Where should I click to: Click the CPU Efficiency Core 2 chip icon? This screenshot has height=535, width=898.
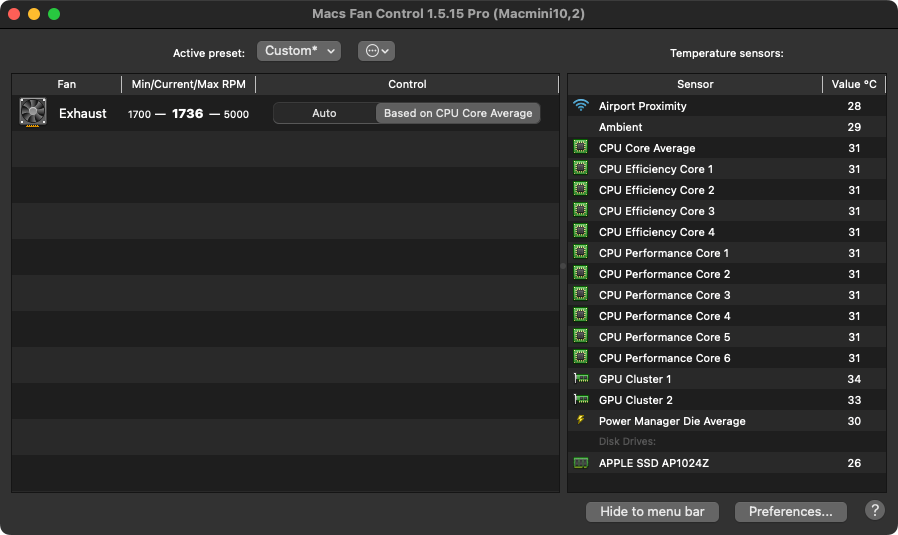(581, 189)
